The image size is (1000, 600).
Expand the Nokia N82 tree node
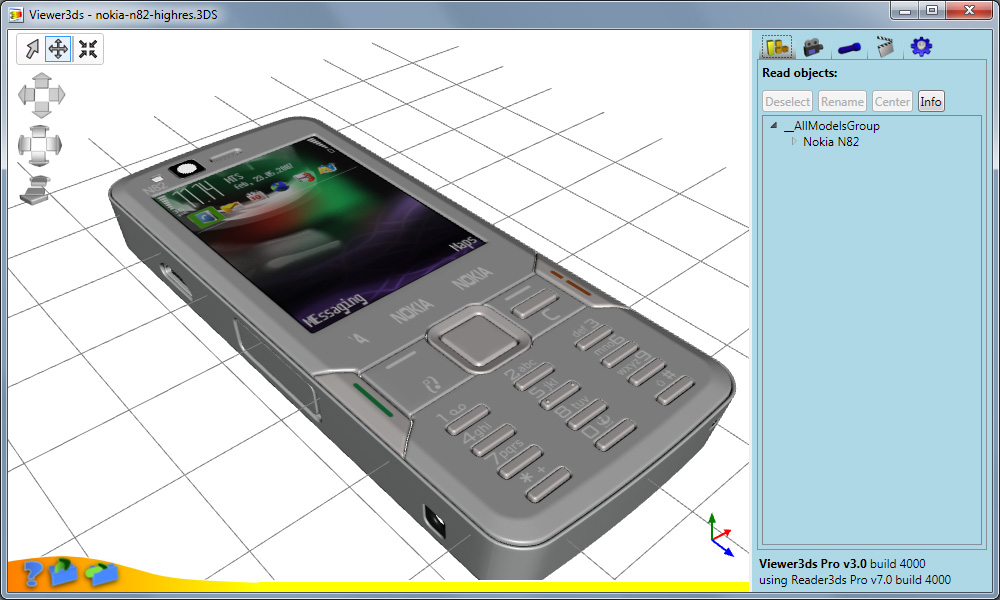(x=794, y=142)
